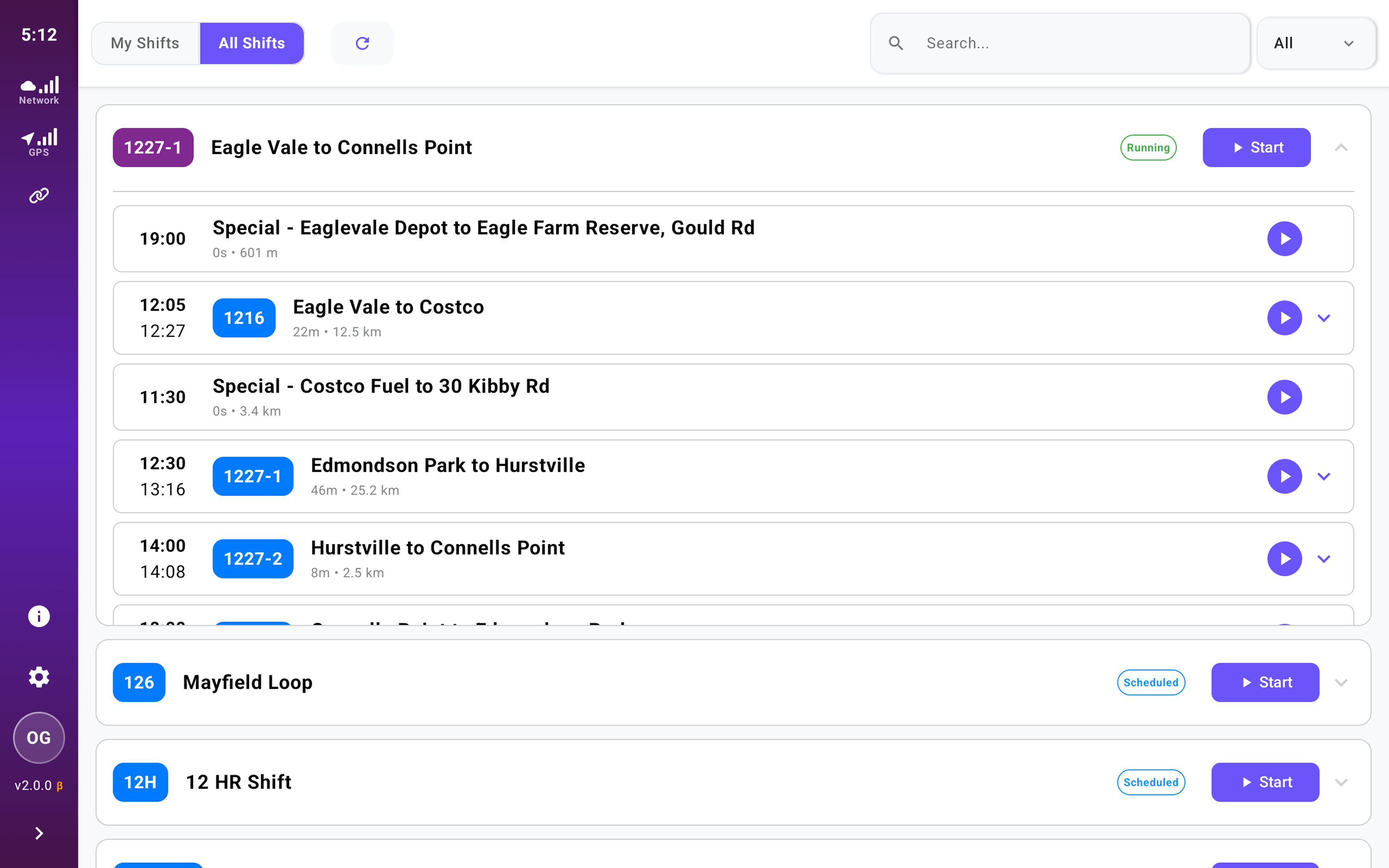The height and width of the screenshot is (868, 1389).
Task: Open the GPS signal status icon
Action: (39, 142)
